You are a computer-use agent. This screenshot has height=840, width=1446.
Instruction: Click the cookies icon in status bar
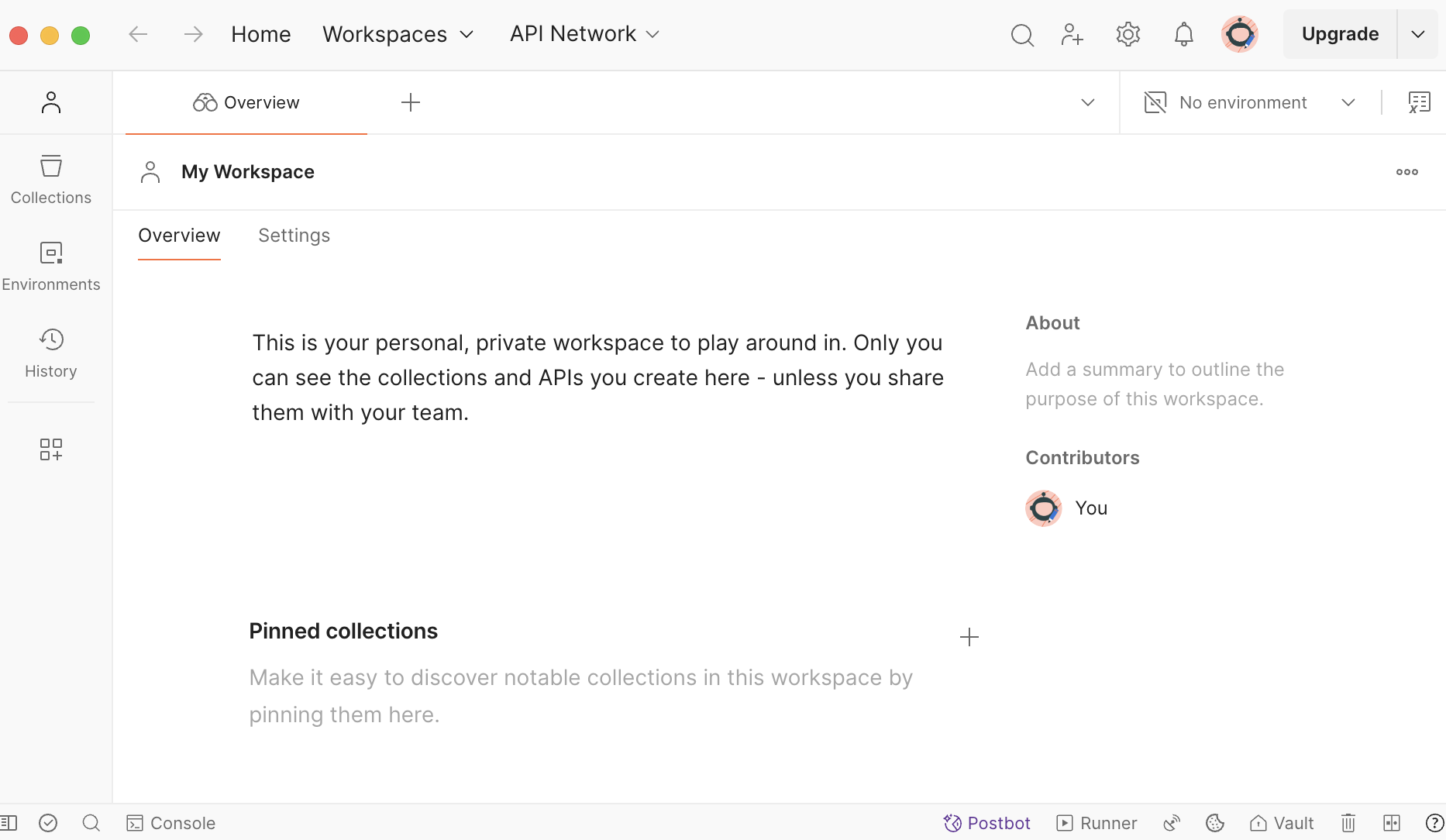1215,823
